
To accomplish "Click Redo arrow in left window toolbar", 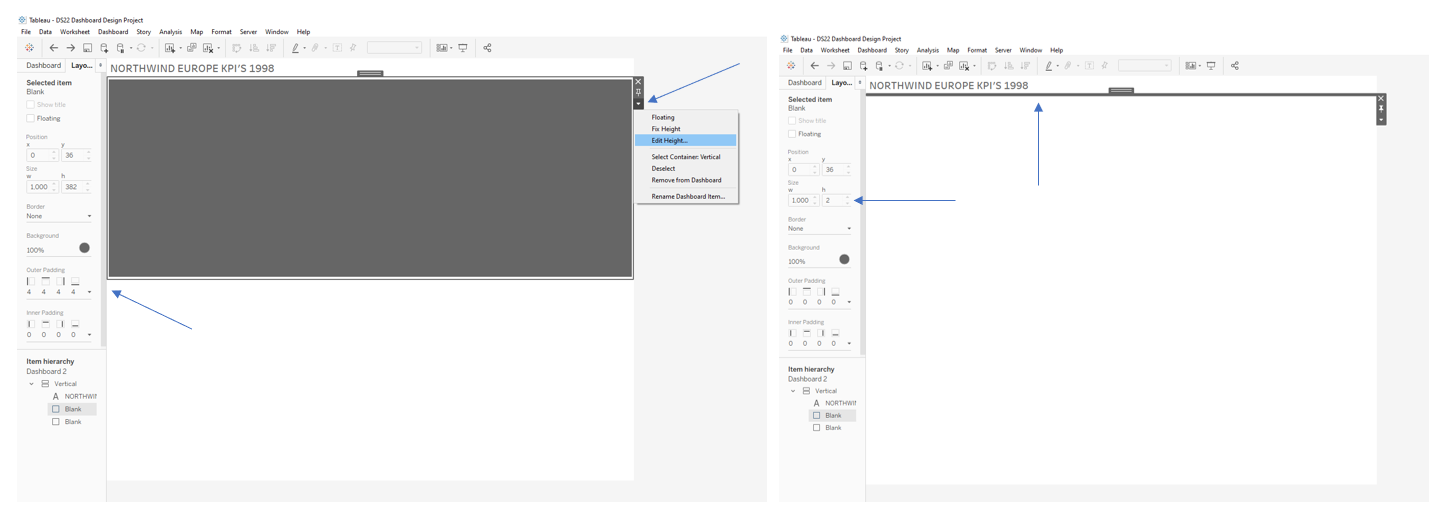I will [70, 48].
